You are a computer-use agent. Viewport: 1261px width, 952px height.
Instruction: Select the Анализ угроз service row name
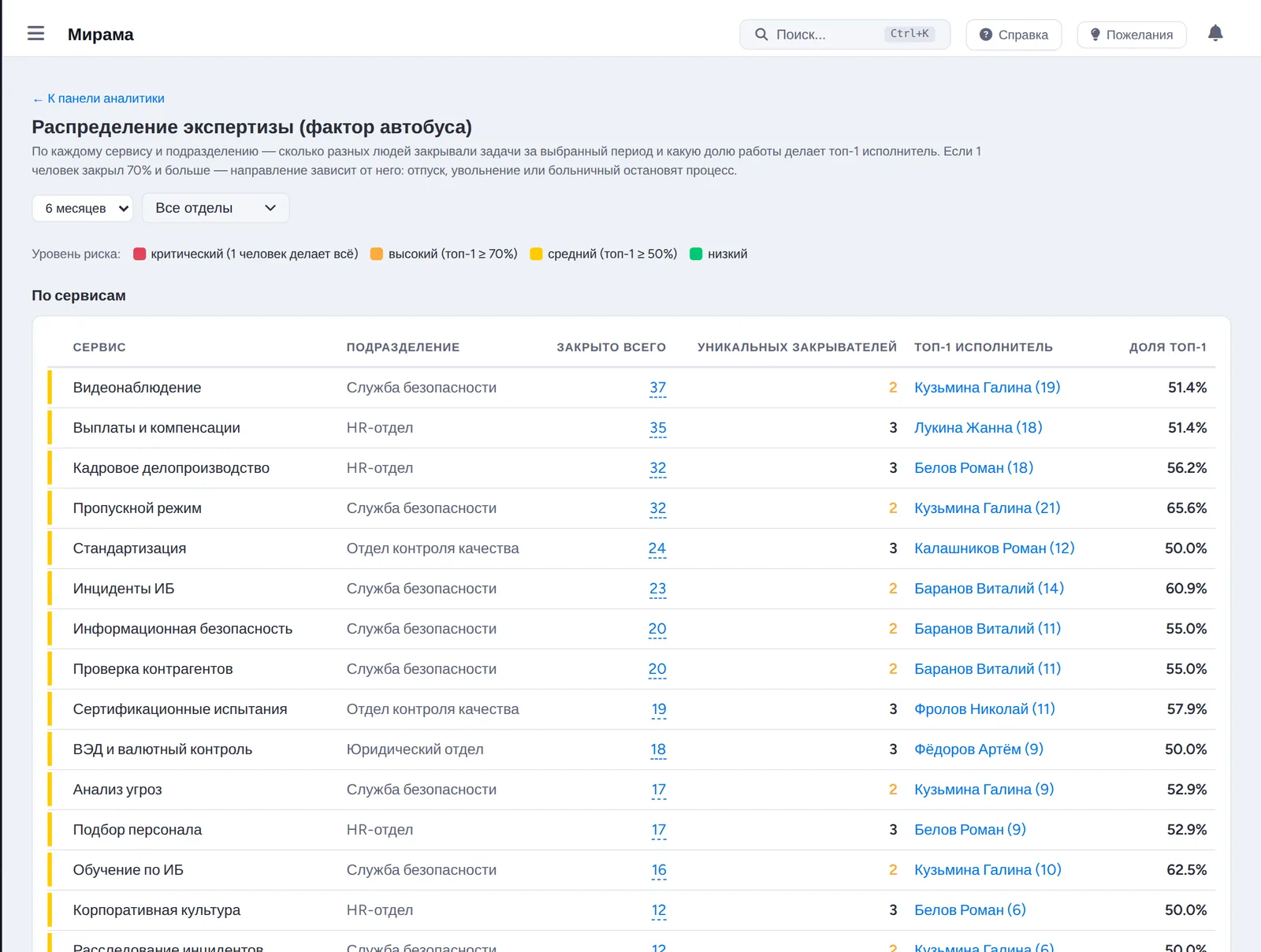tap(117, 790)
